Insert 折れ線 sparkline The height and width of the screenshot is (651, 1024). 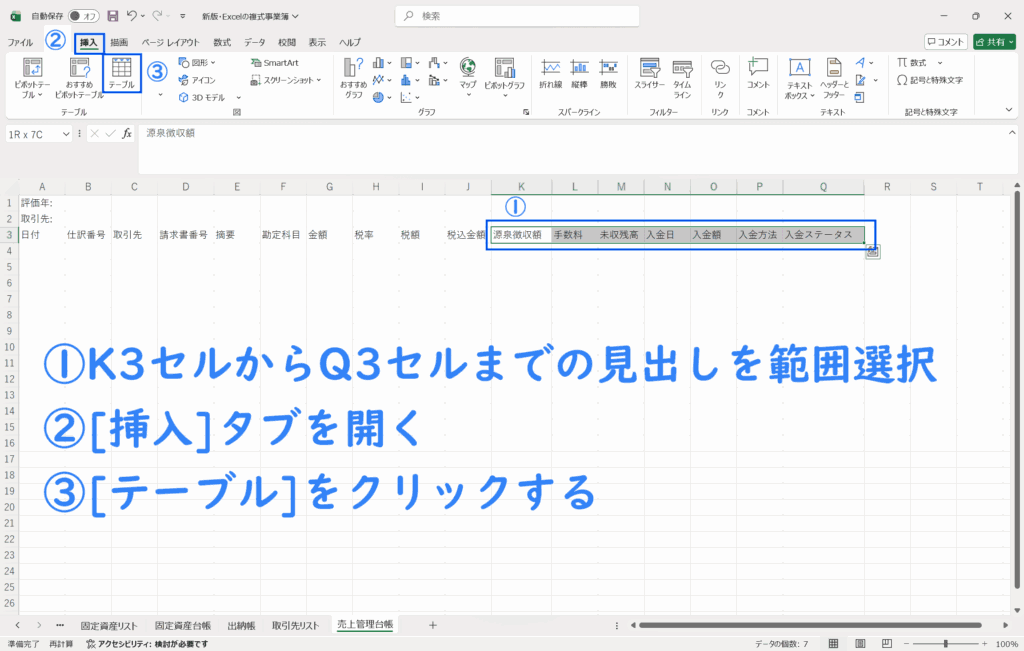550,74
